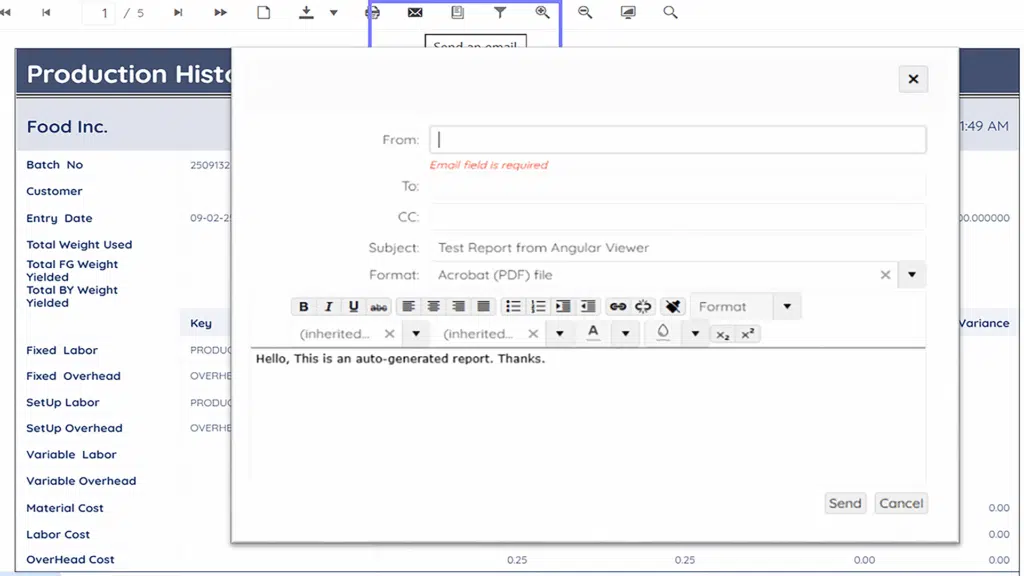Insert an ordered numbered list
Screen dimensions: 1024x576
538,306
